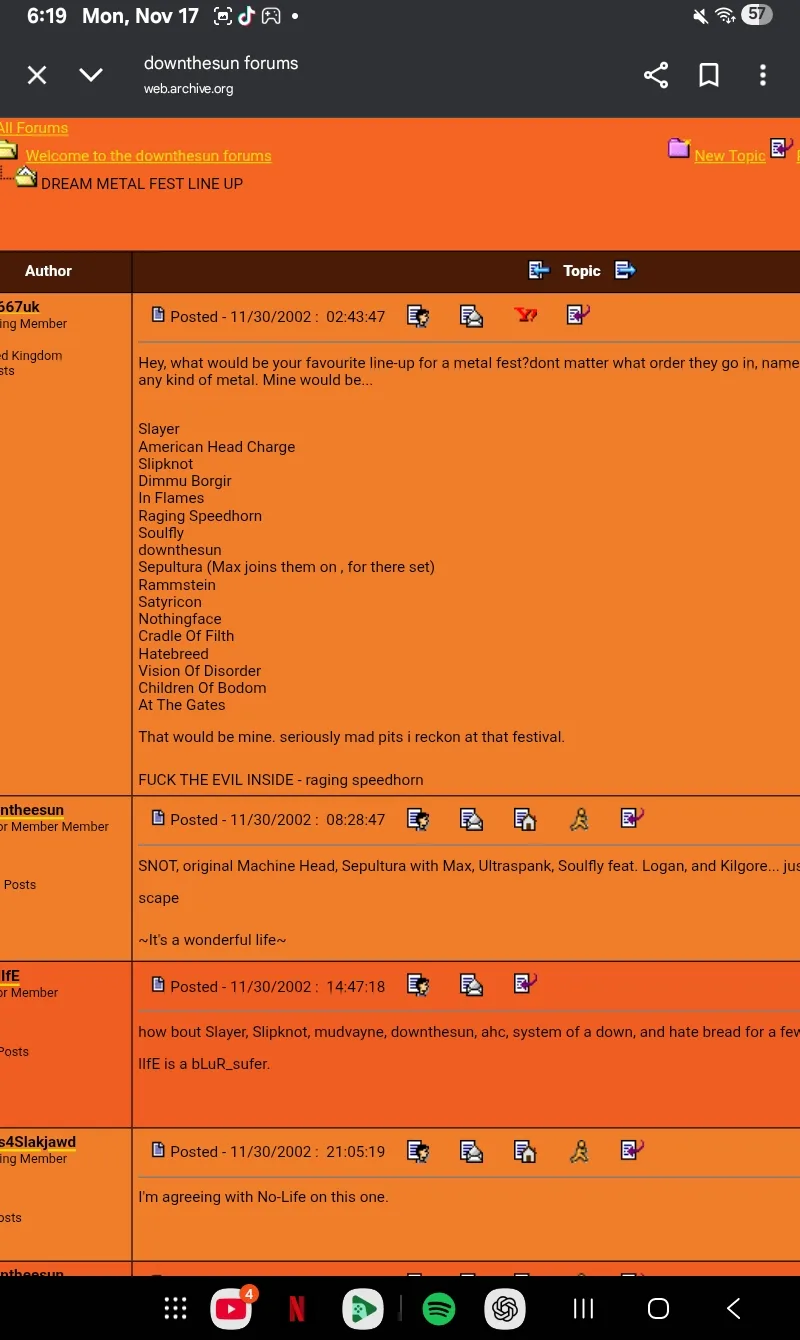Email the poster of the 14:47:18 post
This screenshot has height=1340, width=800.
click(471, 985)
